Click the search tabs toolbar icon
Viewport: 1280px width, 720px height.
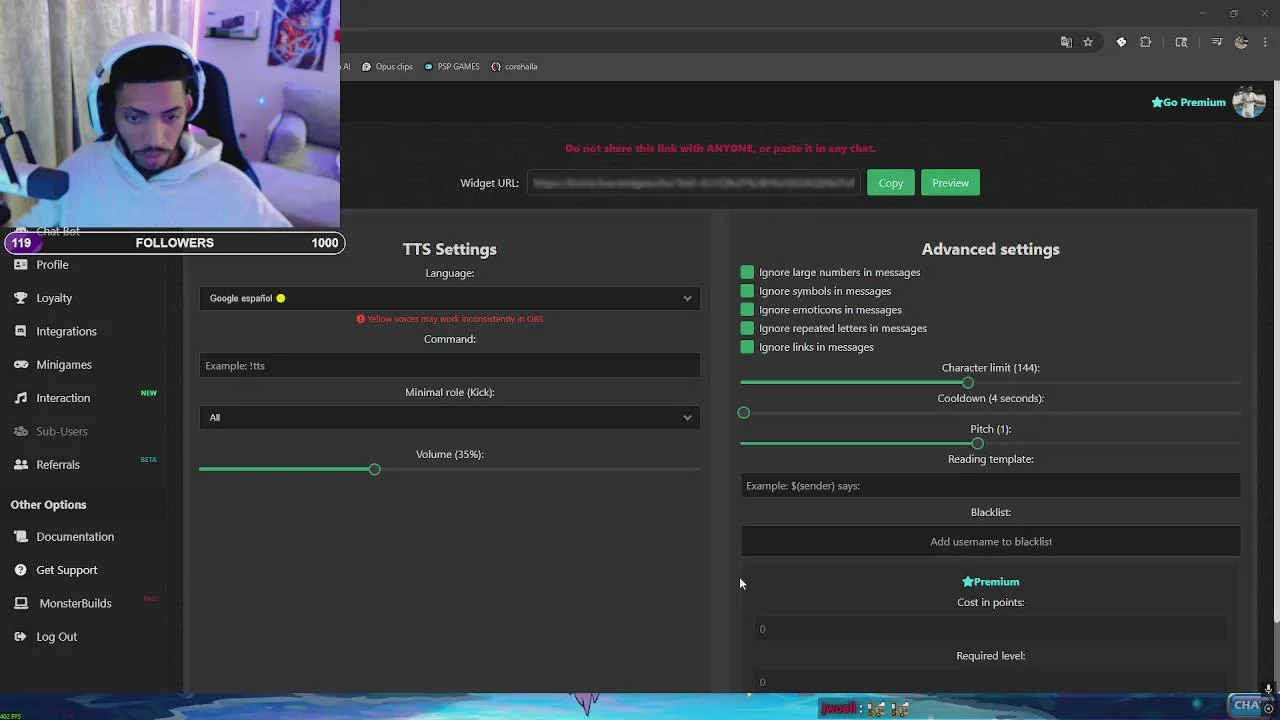tap(1181, 42)
